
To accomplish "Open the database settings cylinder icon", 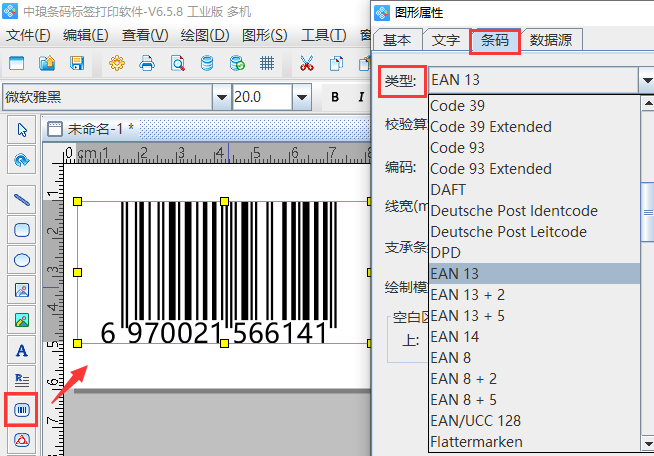I will (207, 63).
